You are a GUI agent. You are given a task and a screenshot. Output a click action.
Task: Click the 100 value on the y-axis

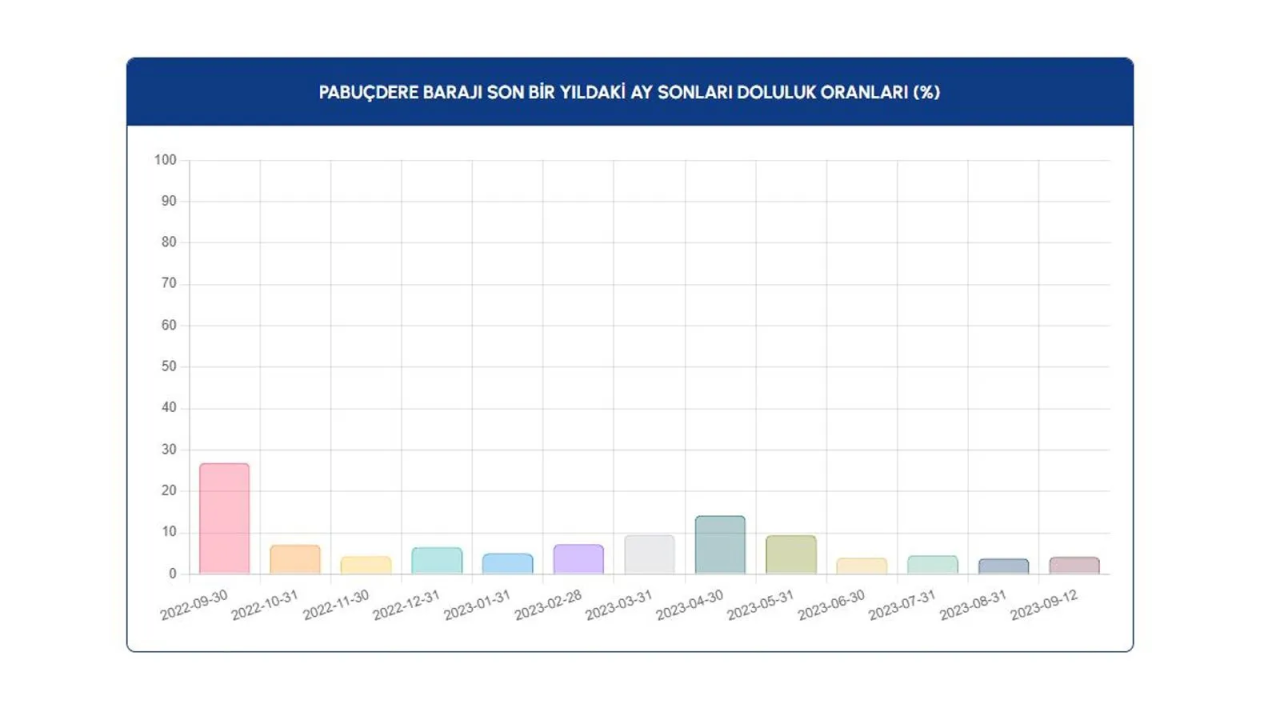tap(165, 160)
